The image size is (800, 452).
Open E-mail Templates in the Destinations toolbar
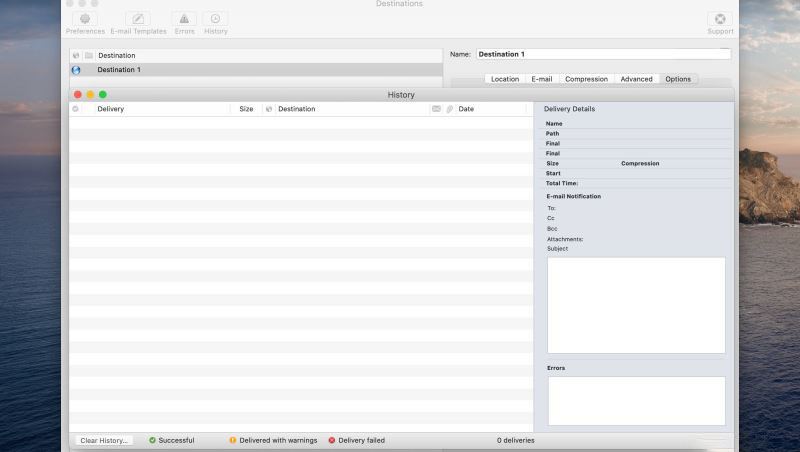click(138, 23)
